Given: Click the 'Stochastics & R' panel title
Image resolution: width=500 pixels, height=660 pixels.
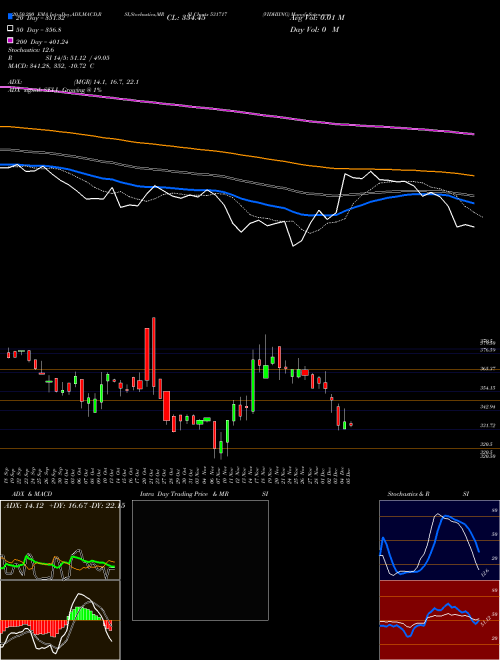Looking at the screenshot, I should coord(408,494).
